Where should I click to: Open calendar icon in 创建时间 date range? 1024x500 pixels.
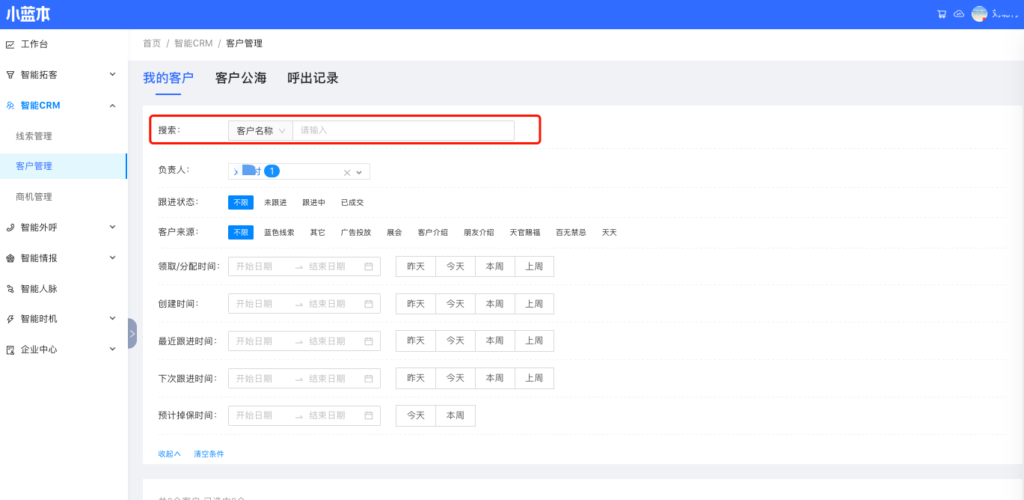tap(368, 304)
